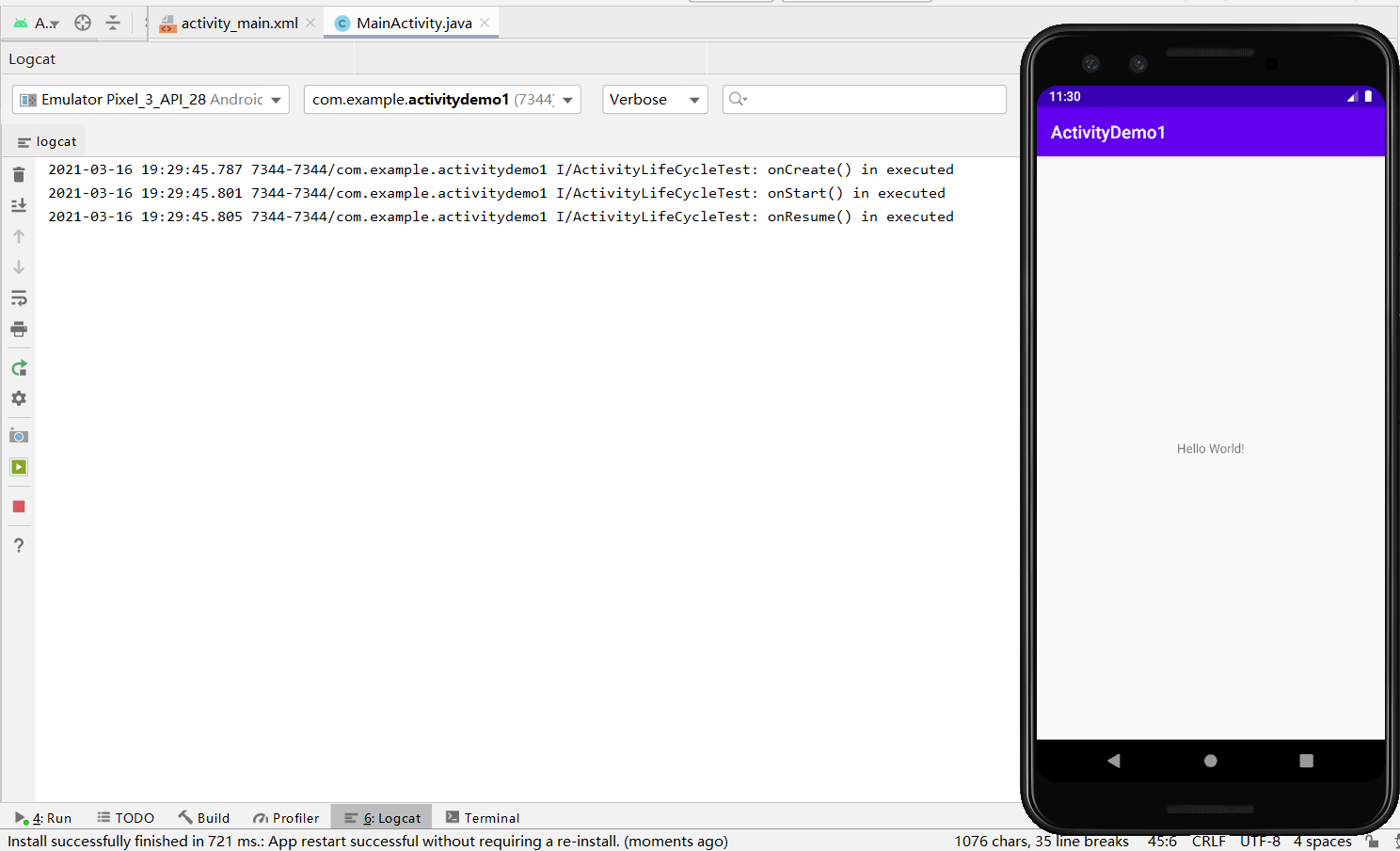Viewport: 1400px width, 851px height.
Task: Click the red stop process icon
Action: click(x=19, y=506)
